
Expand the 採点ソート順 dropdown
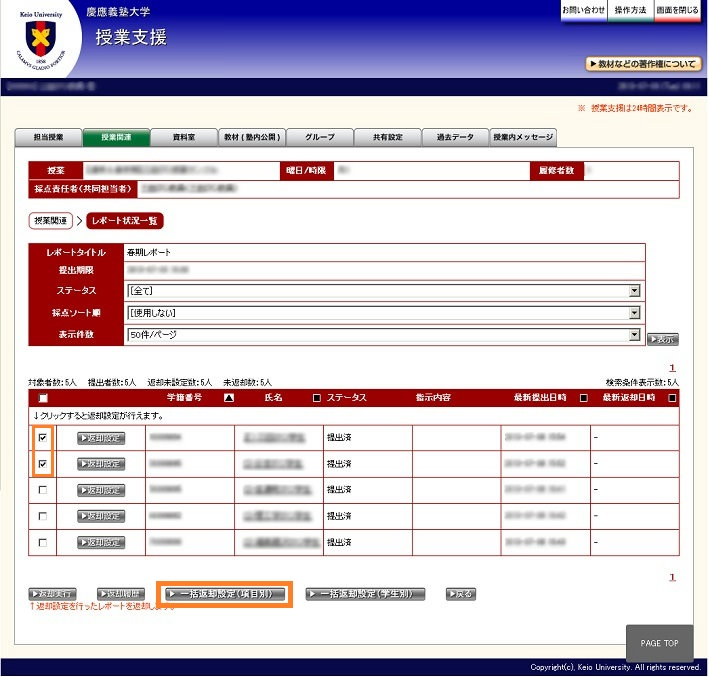(383, 313)
